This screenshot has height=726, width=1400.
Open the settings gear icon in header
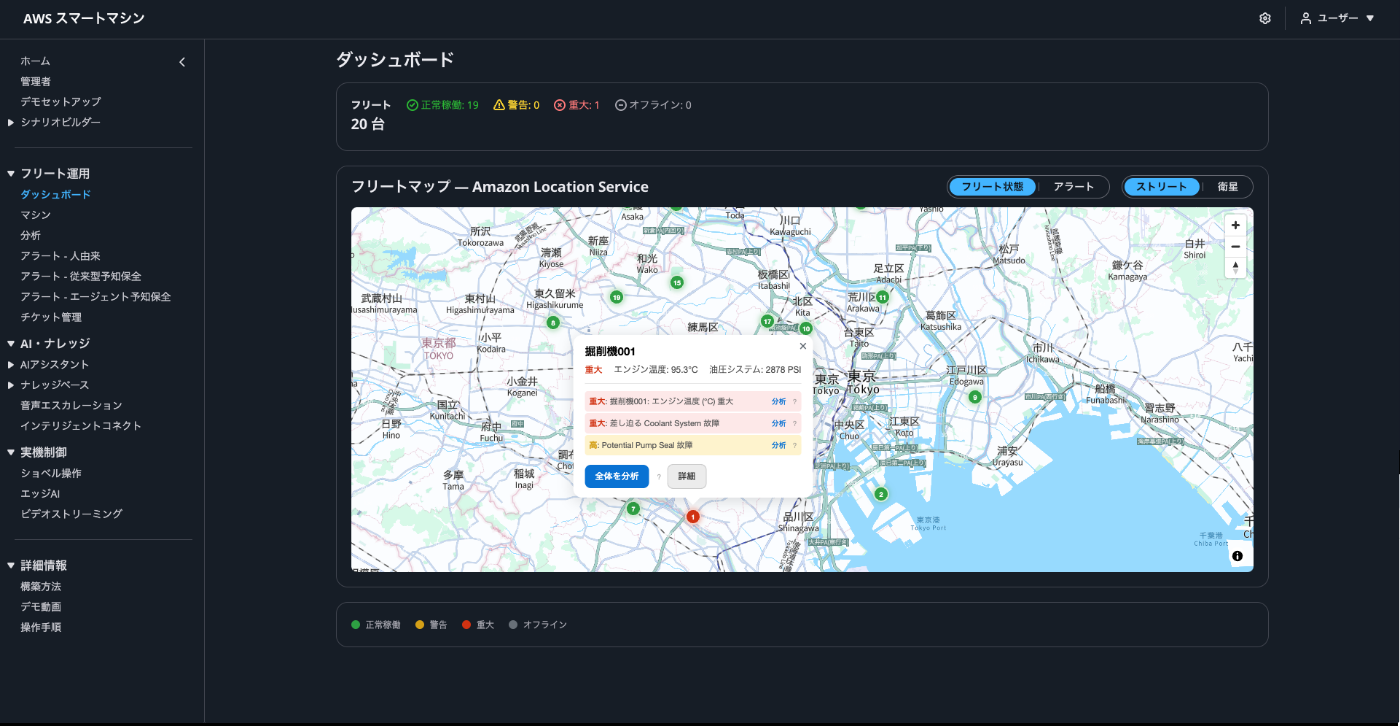1265,18
